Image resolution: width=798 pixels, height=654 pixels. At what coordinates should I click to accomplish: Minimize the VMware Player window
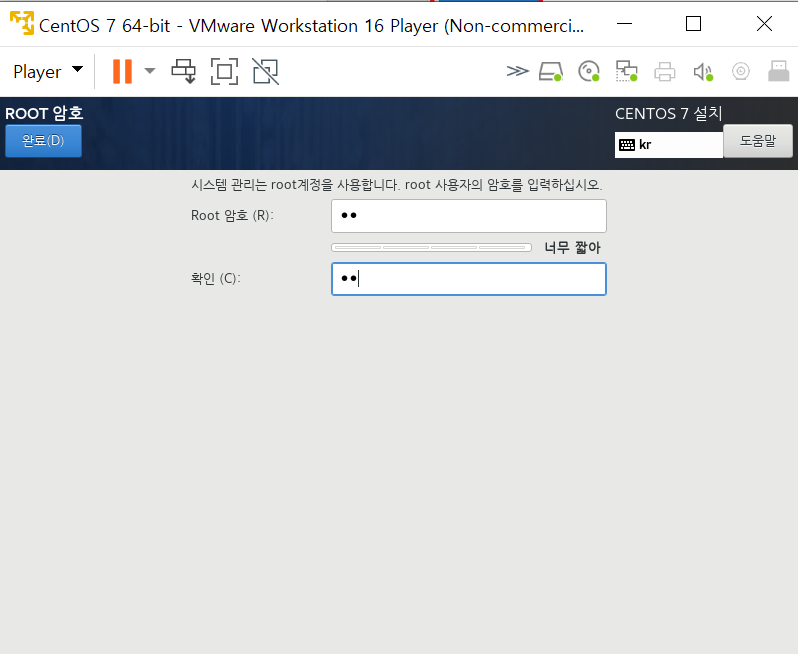tap(624, 23)
